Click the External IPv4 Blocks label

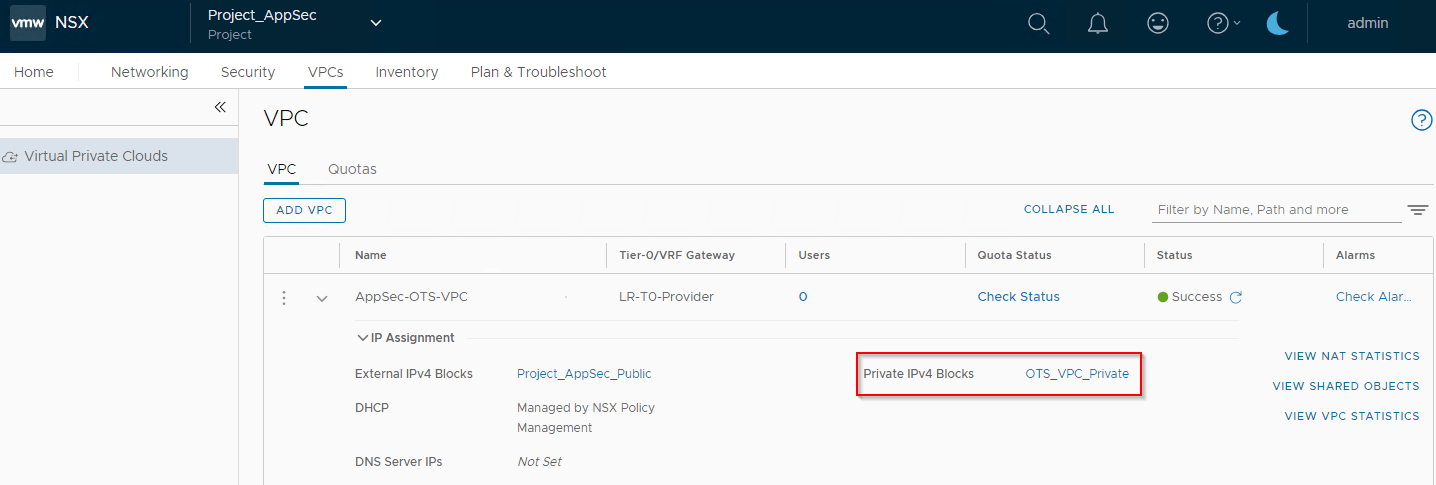coord(414,374)
